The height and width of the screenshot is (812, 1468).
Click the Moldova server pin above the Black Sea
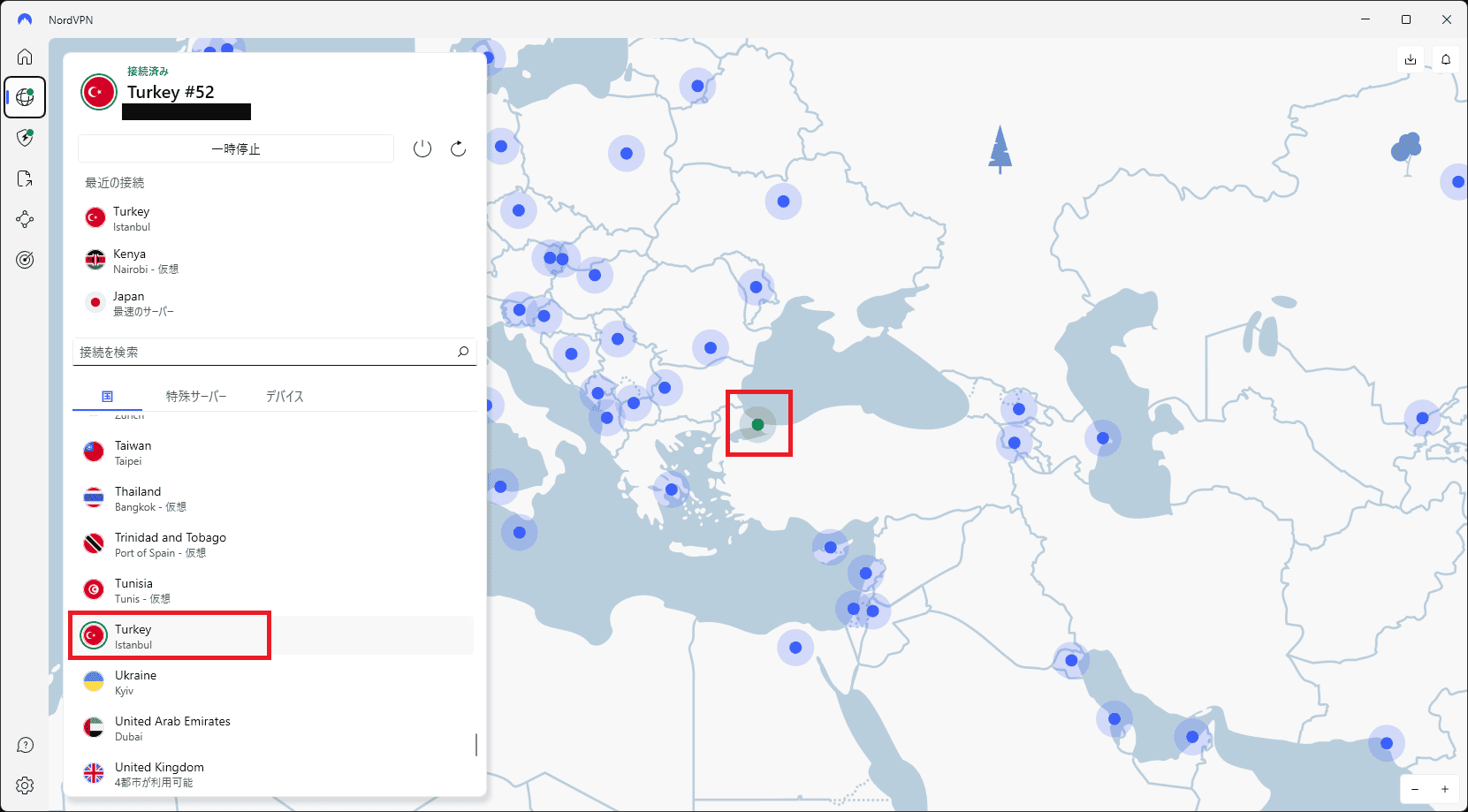(756, 287)
